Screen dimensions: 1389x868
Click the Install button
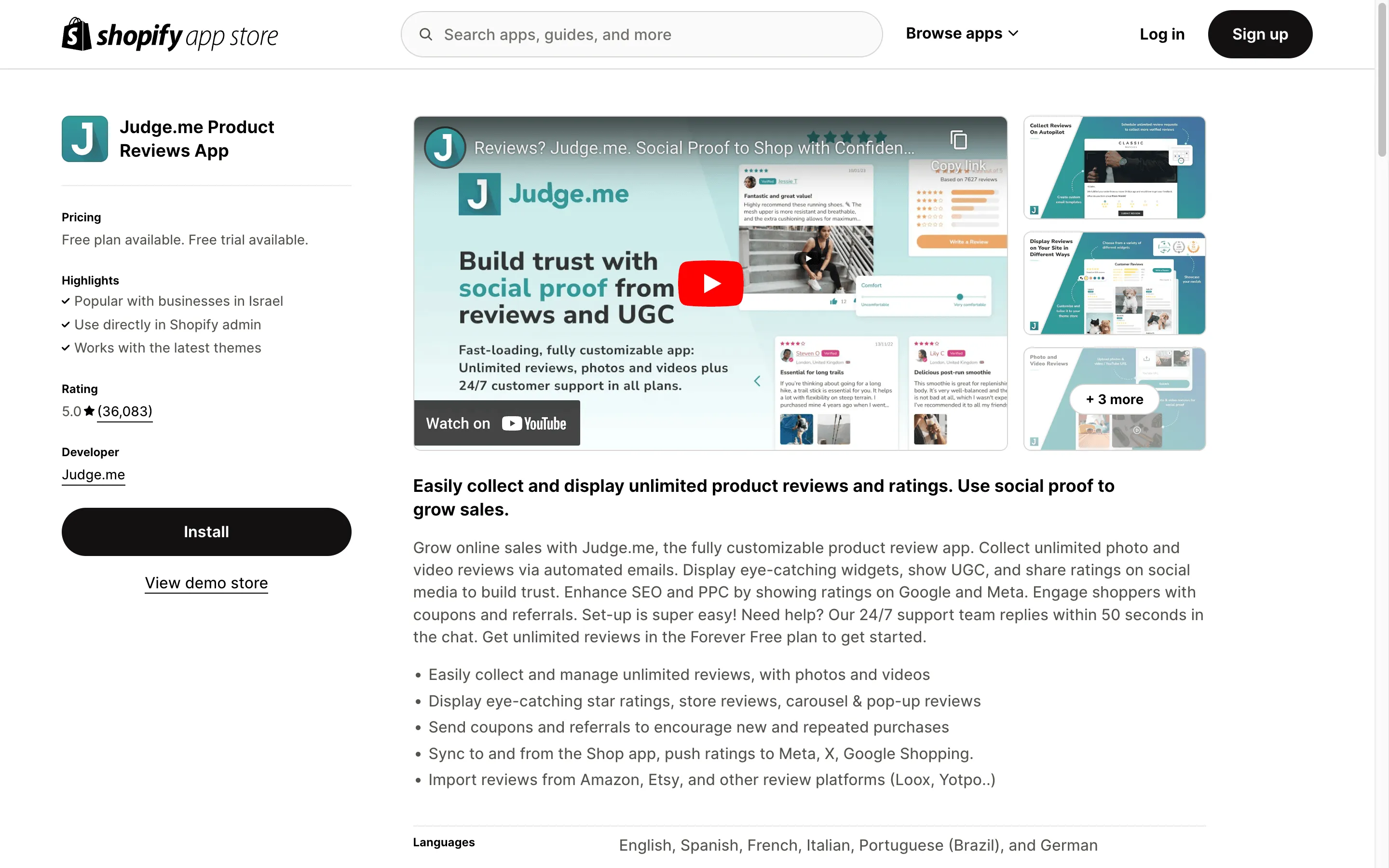(x=206, y=531)
